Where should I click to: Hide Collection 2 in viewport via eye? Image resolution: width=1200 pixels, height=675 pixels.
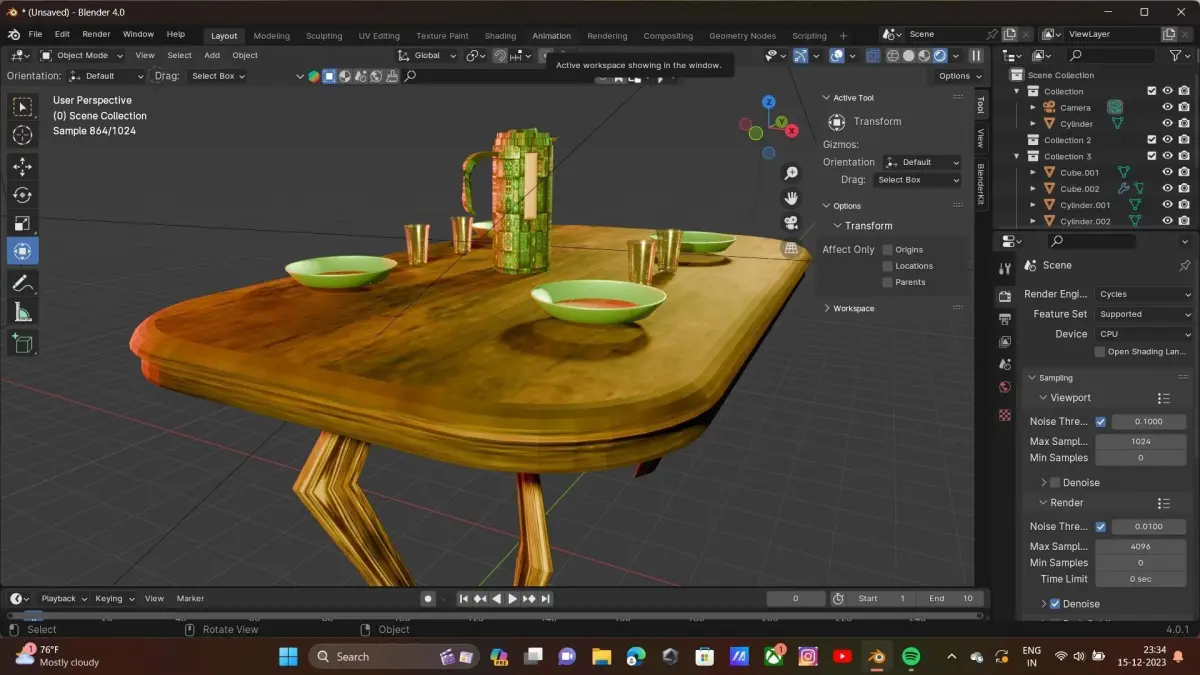1167,140
